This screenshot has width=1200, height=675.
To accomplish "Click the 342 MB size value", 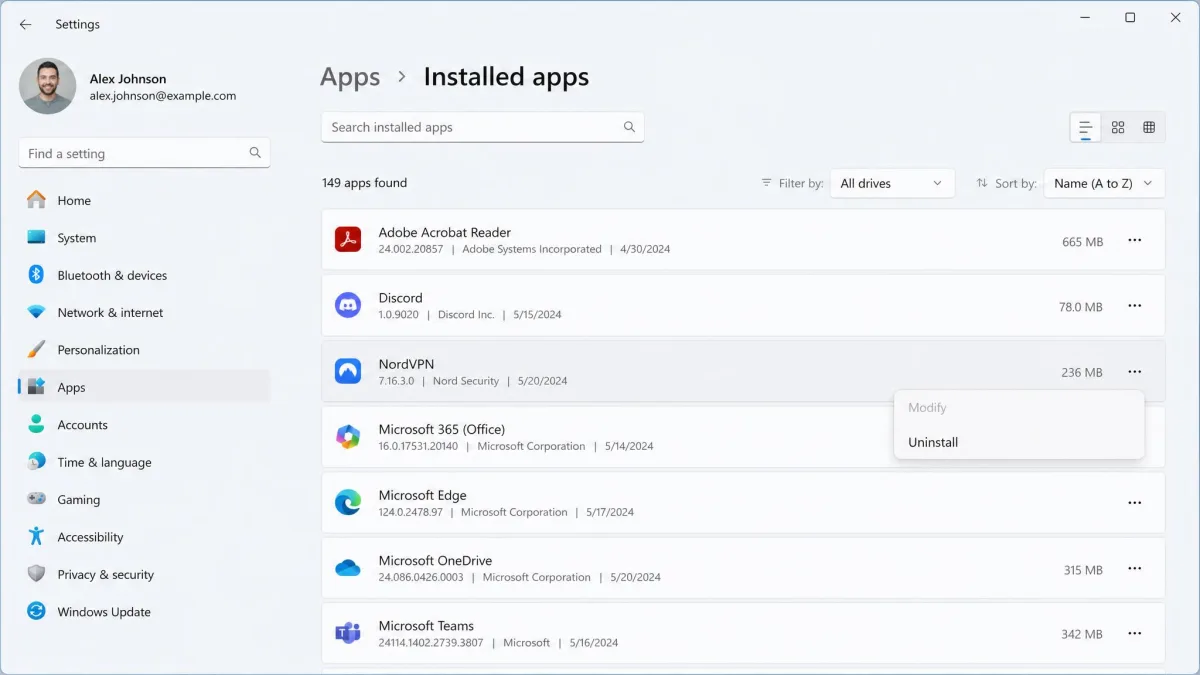I will (x=1082, y=634).
